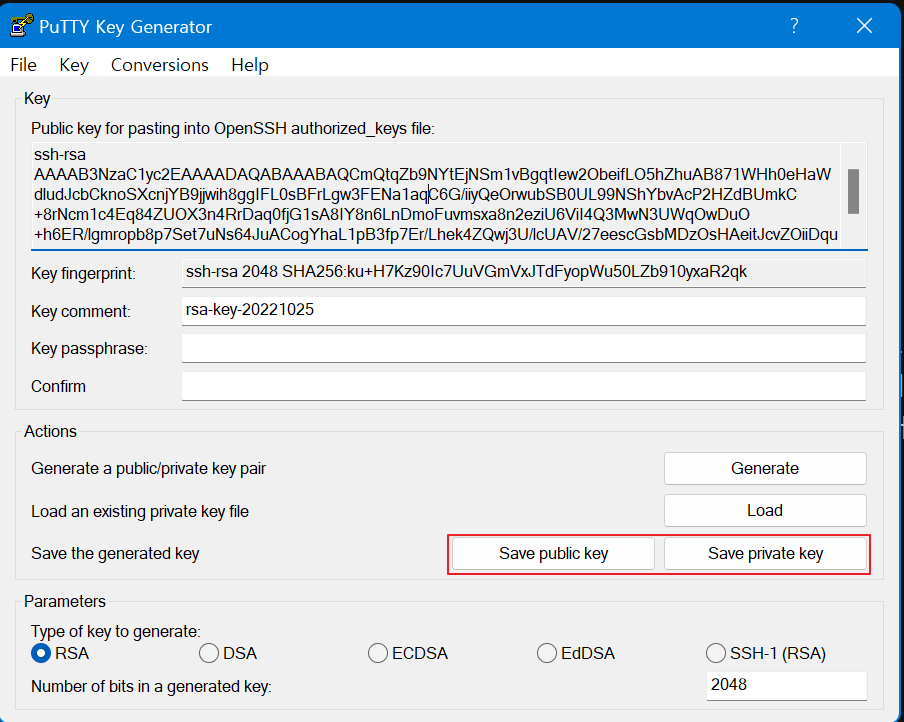904x722 pixels.
Task: Click Load to open existing private key
Action: 764,510
